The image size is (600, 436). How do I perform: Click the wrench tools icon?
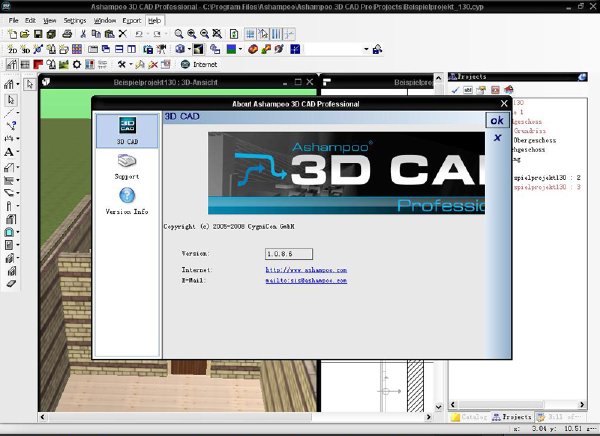click(122, 64)
